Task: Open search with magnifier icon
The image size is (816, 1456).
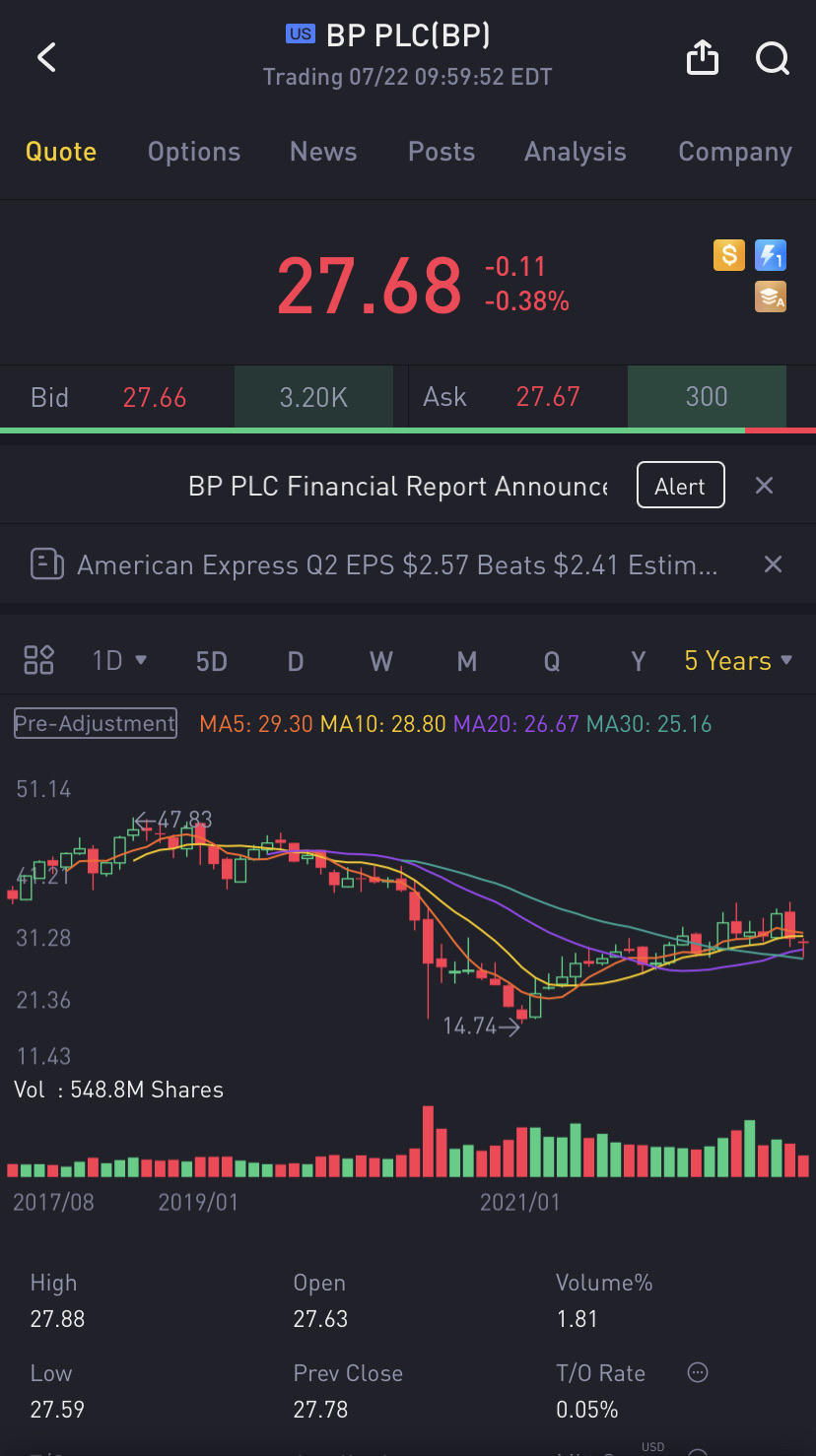Action: [773, 59]
